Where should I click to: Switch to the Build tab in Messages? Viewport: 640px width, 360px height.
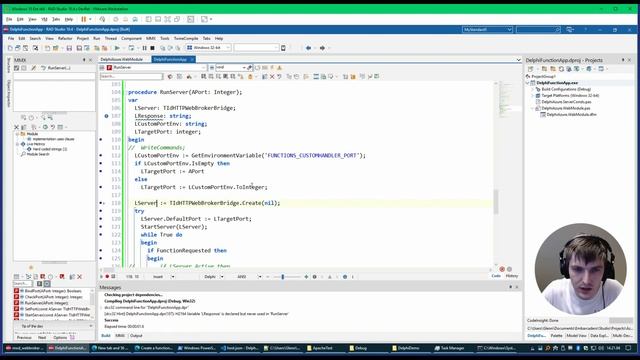click(106, 336)
